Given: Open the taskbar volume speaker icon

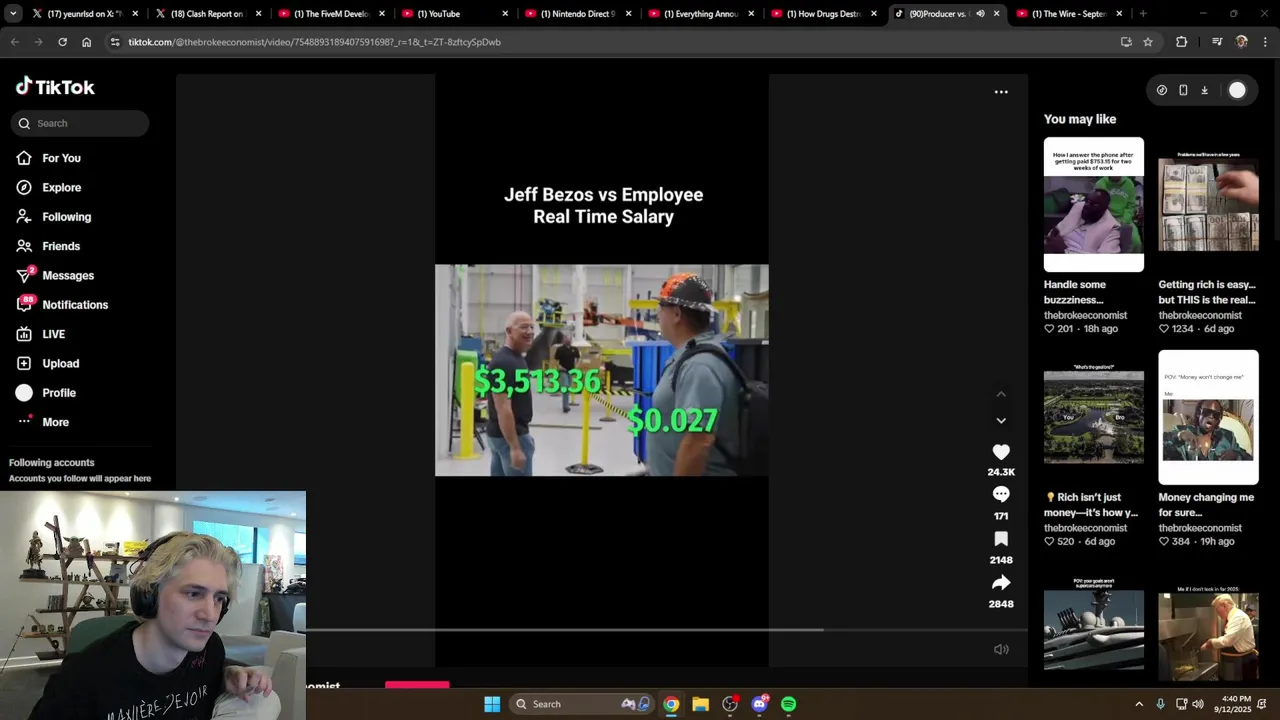Looking at the screenshot, I should (1198, 704).
